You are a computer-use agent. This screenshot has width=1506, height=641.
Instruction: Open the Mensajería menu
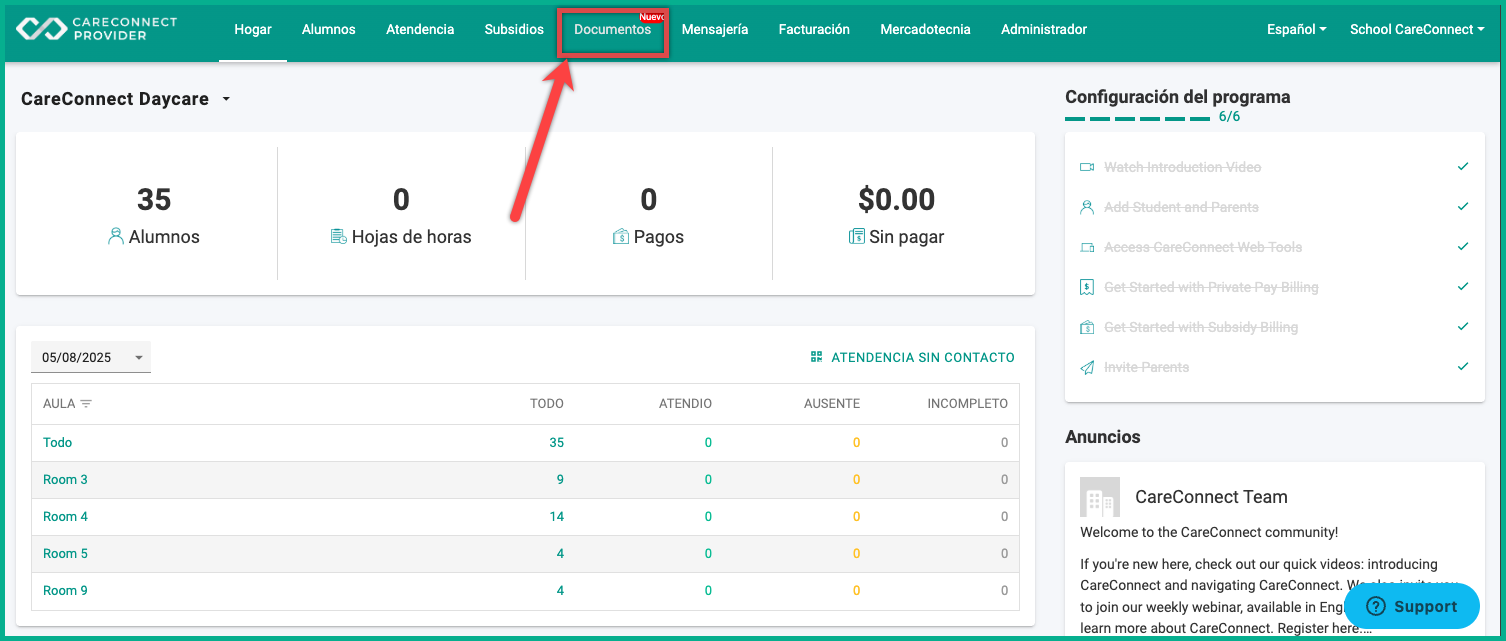[x=715, y=29]
